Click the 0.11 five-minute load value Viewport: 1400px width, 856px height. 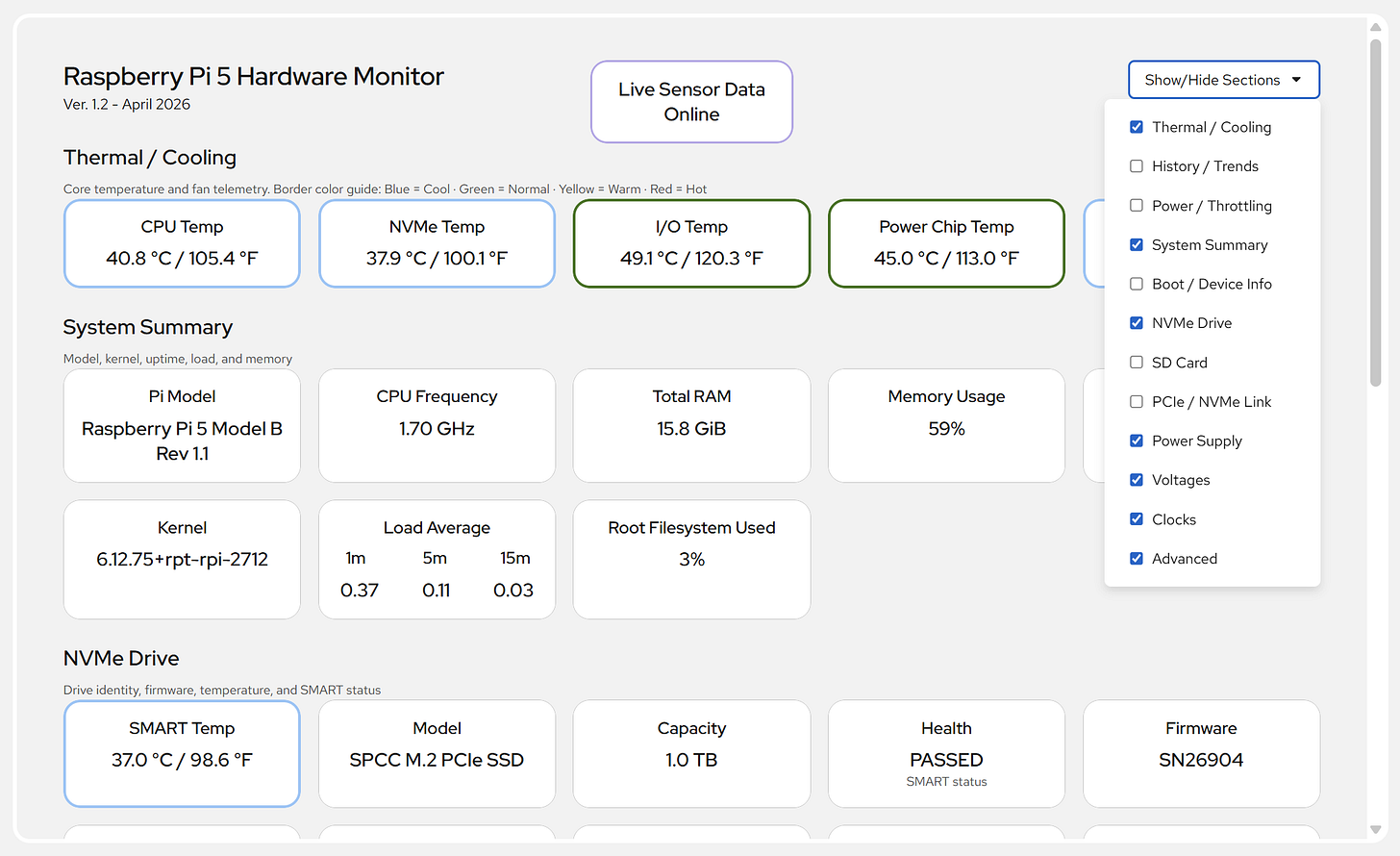[x=437, y=591]
